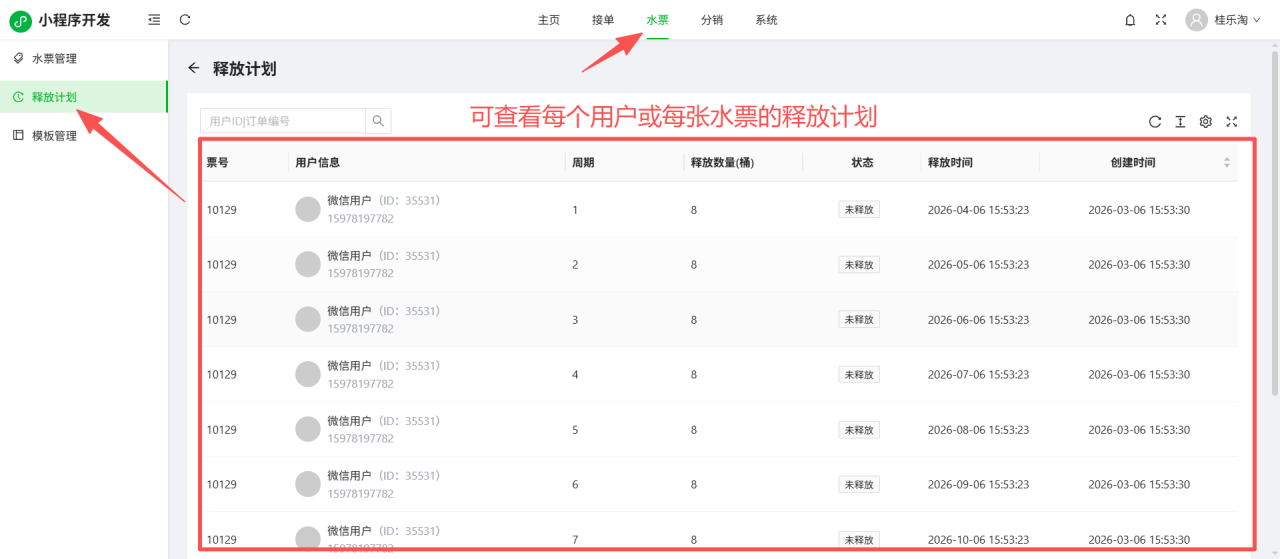Screen dimensions: 1280x559
Task: Click the back arrow beside 释放计划
Action: [x=194, y=68]
